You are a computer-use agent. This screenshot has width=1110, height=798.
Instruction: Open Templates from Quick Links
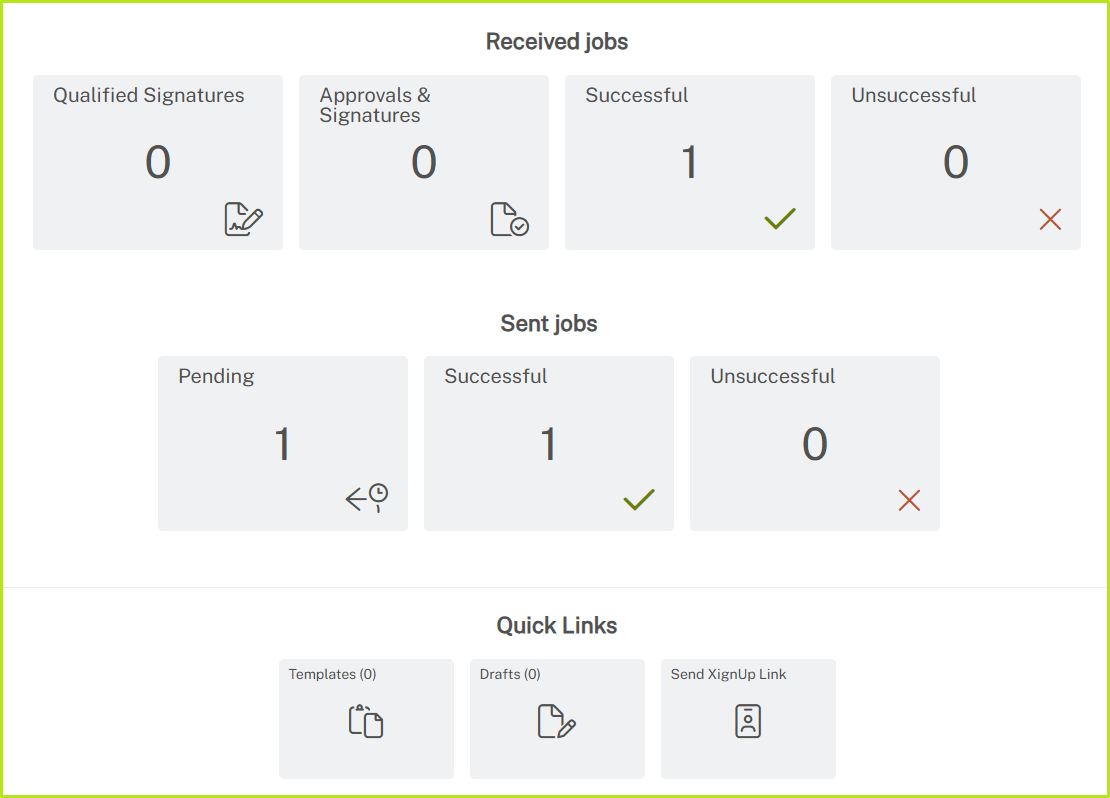pyautogui.click(x=366, y=717)
